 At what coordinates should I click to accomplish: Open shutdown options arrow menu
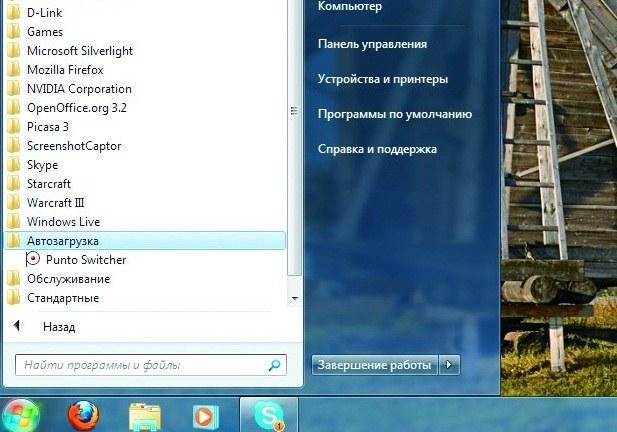450,365
